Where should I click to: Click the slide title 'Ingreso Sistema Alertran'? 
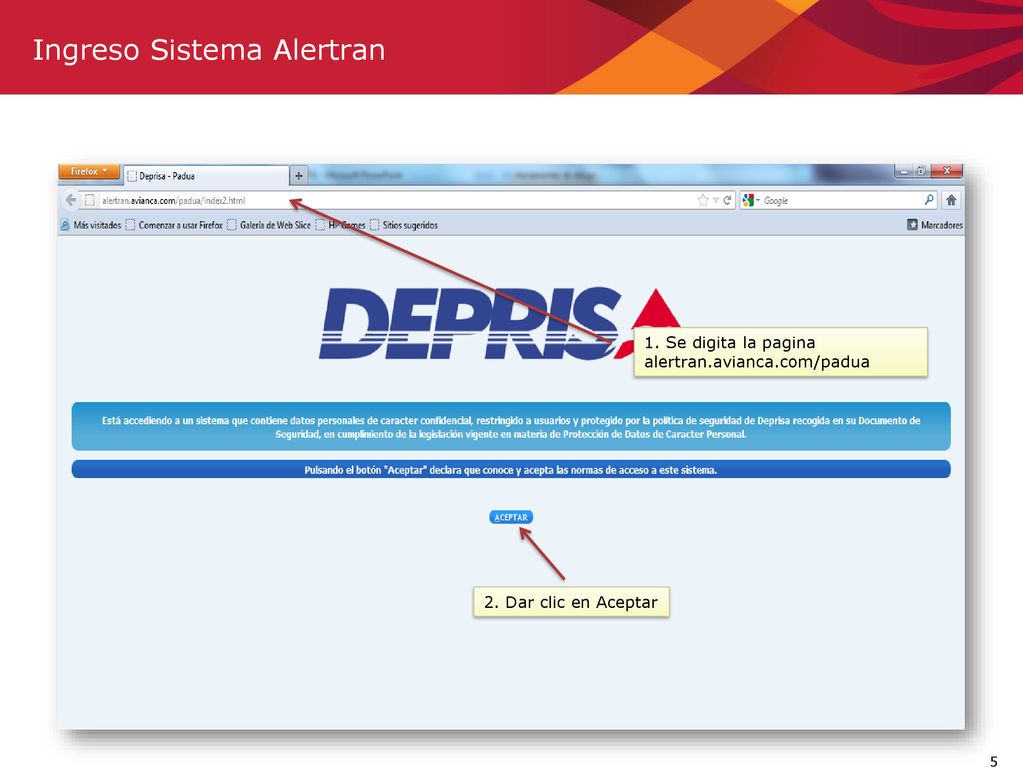tap(209, 50)
